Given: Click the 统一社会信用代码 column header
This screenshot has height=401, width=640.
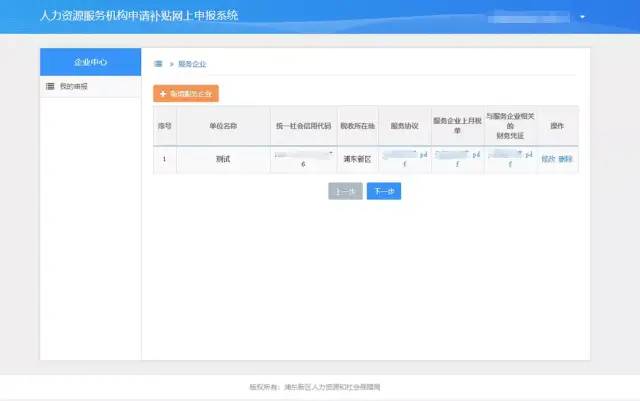Looking at the screenshot, I should [x=303, y=126].
